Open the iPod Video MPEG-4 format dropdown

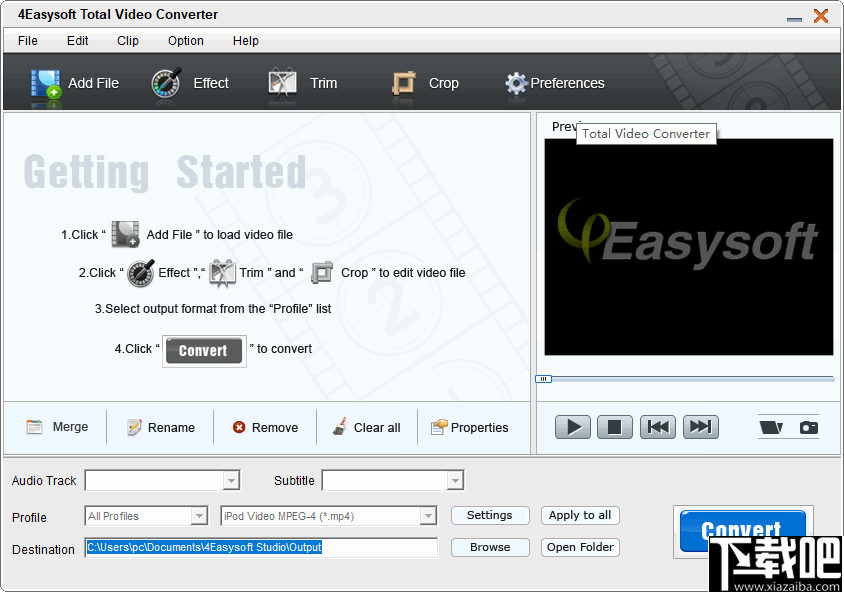428,515
